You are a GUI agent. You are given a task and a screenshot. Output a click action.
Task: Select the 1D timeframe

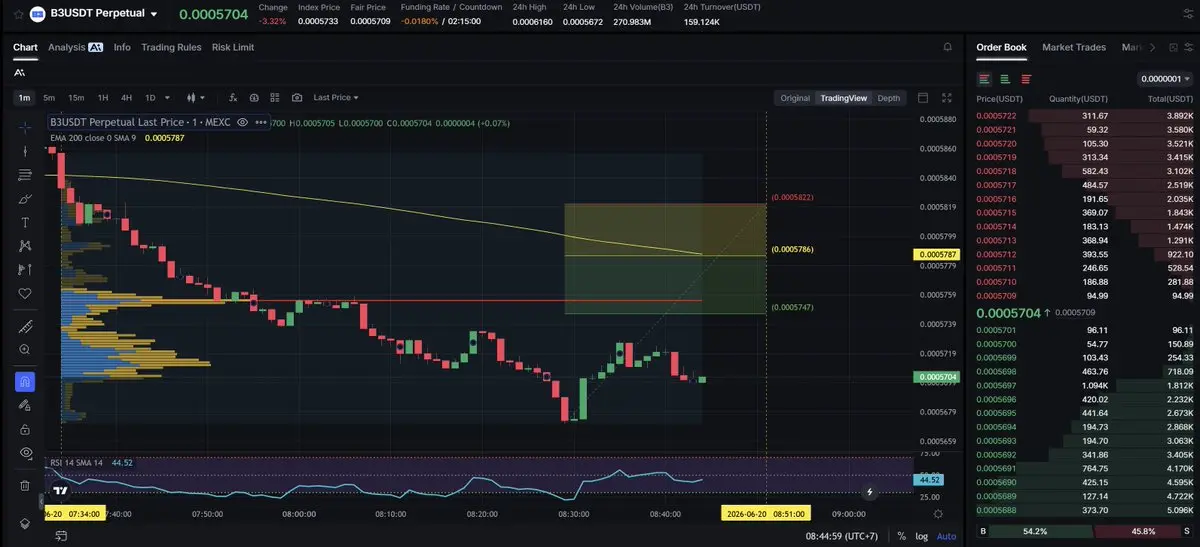point(150,98)
